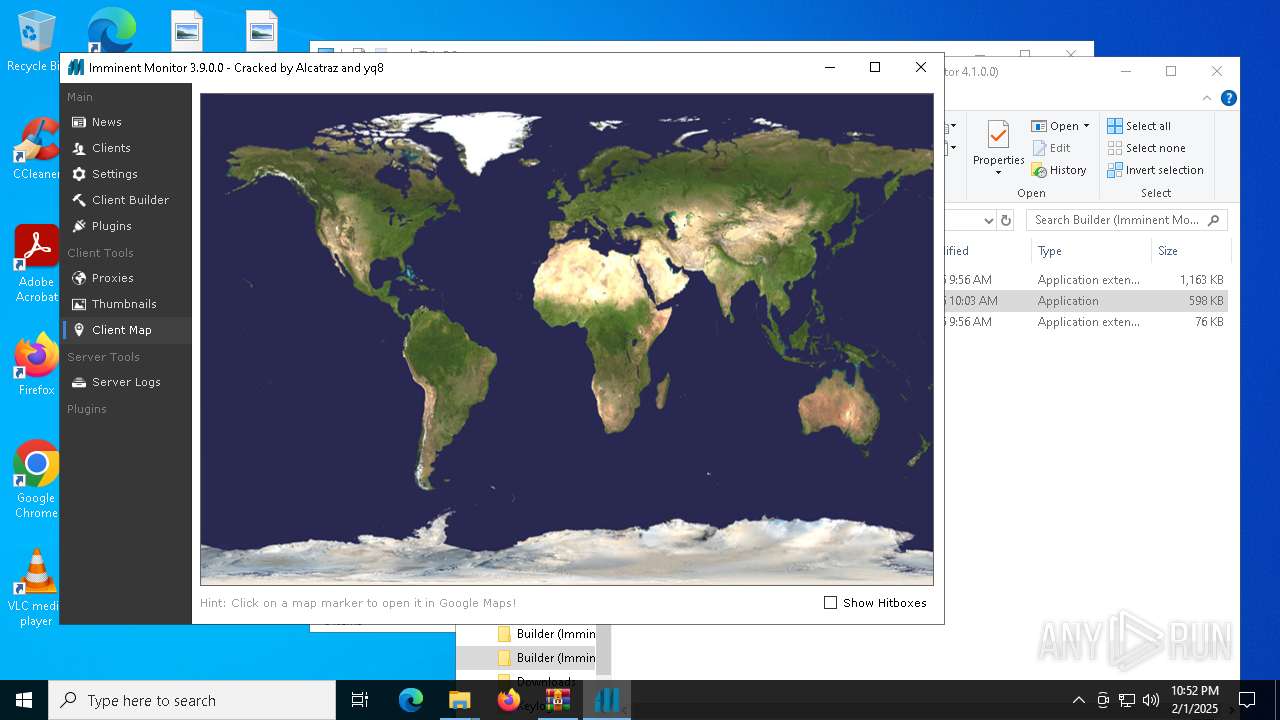Expand the Open dropdown arrow in Explorer ribbon
The width and height of the screenshot is (1280, 720).
pyautogui.click(x=1086, y=126)
